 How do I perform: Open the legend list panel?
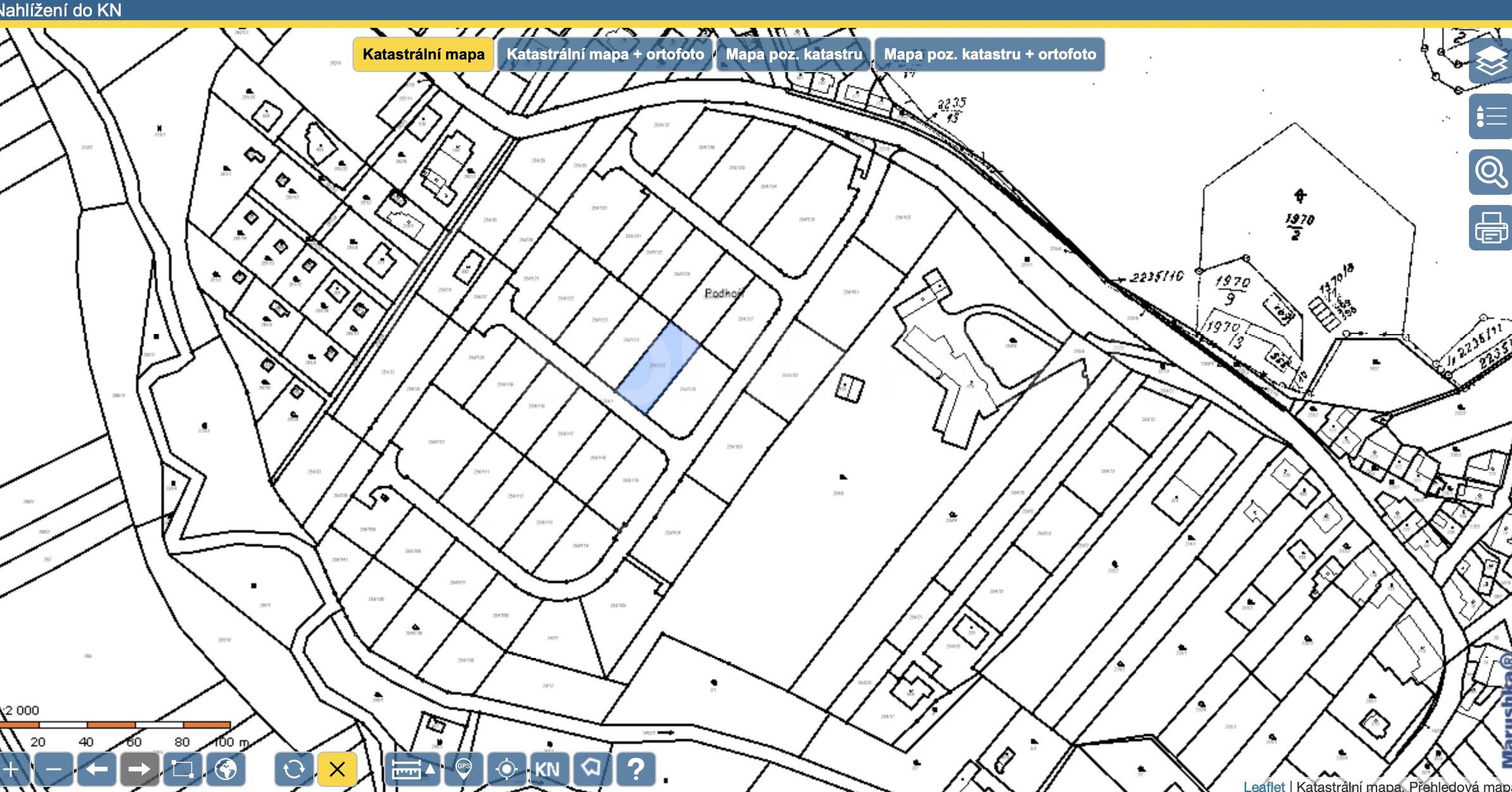[x=1491, y=116]
